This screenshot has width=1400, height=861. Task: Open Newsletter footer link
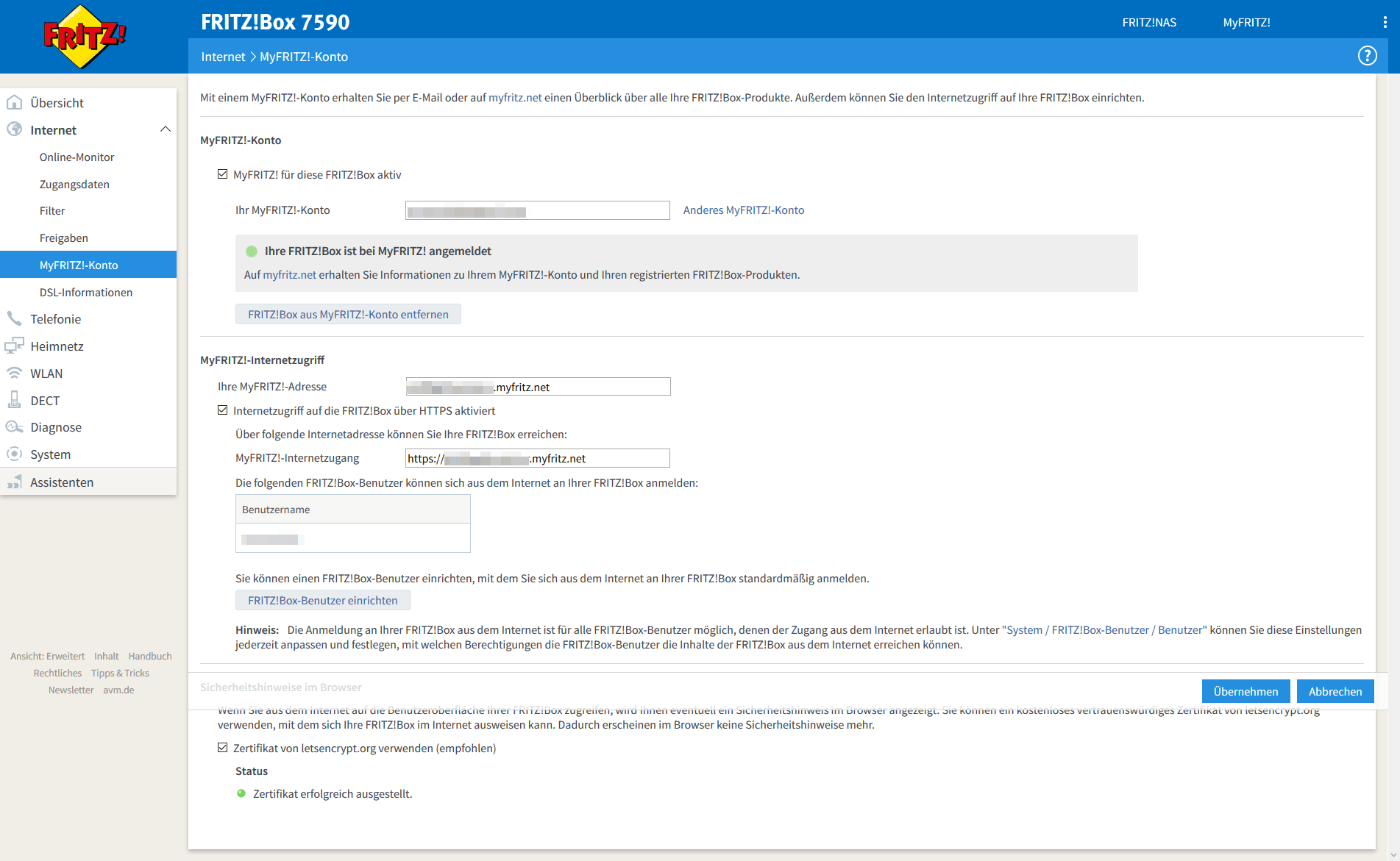pyautogui.click(x=71, y=690)
